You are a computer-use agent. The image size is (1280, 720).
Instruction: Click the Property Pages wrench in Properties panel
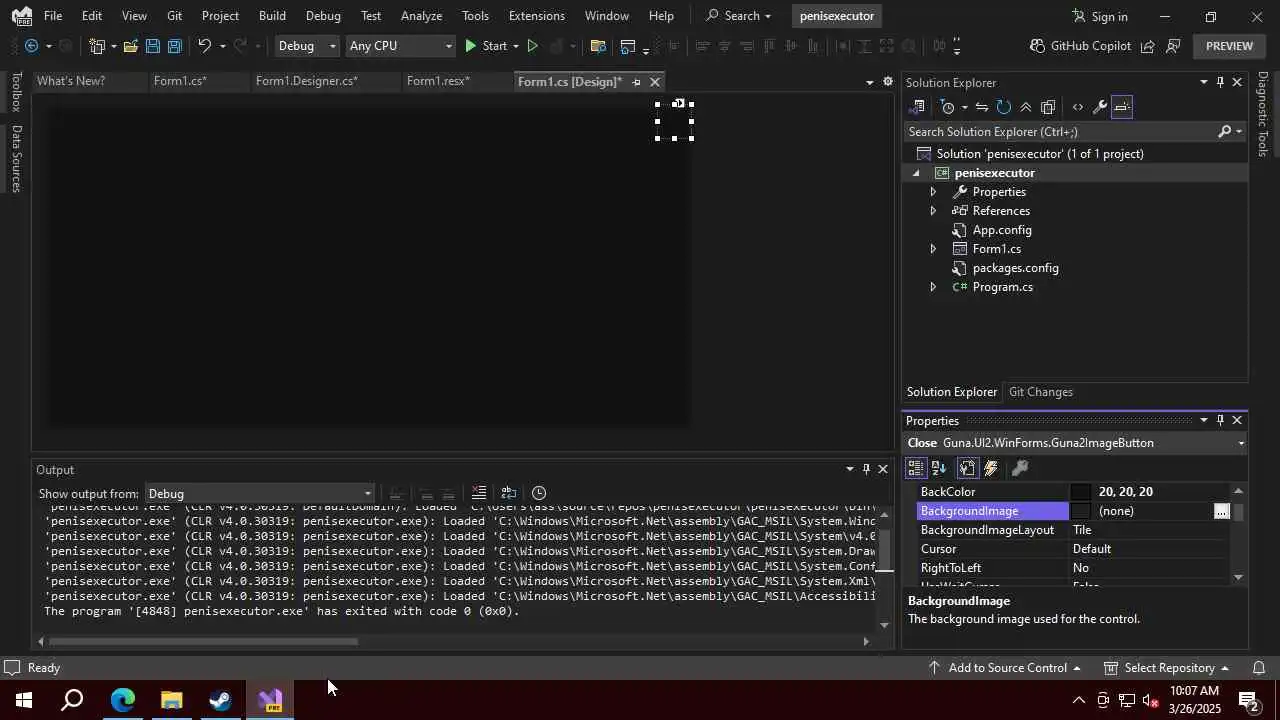pyautogui.click(x=1020, y=468)
